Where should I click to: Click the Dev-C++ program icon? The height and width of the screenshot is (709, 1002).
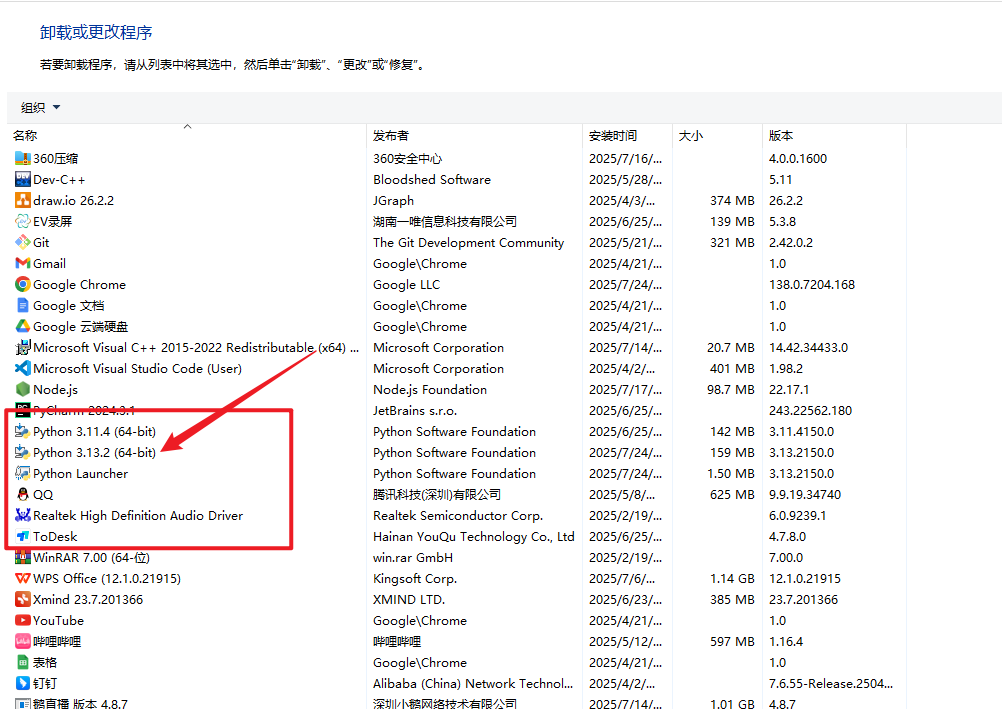click(22, 179)
